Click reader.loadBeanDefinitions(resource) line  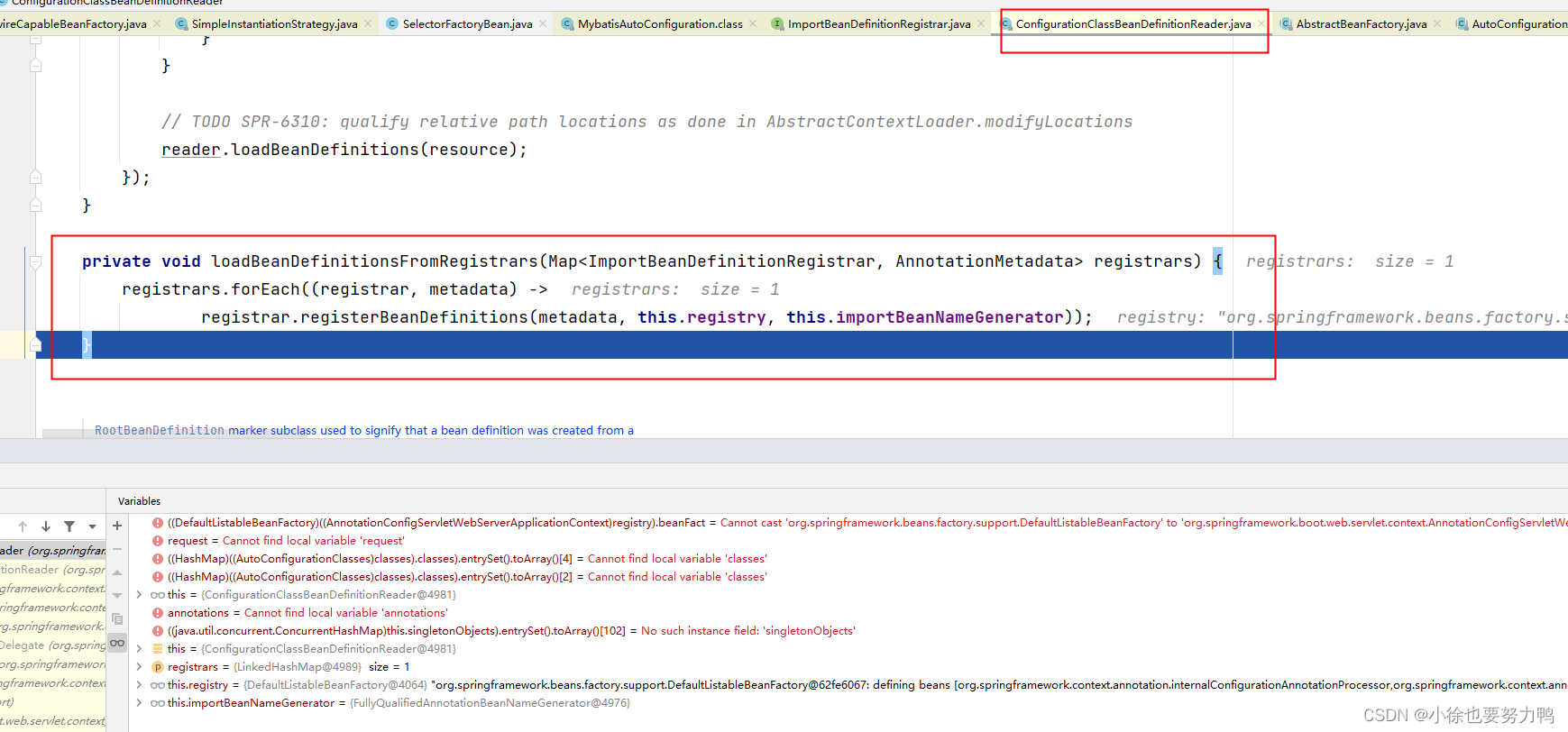click(344, 150)
